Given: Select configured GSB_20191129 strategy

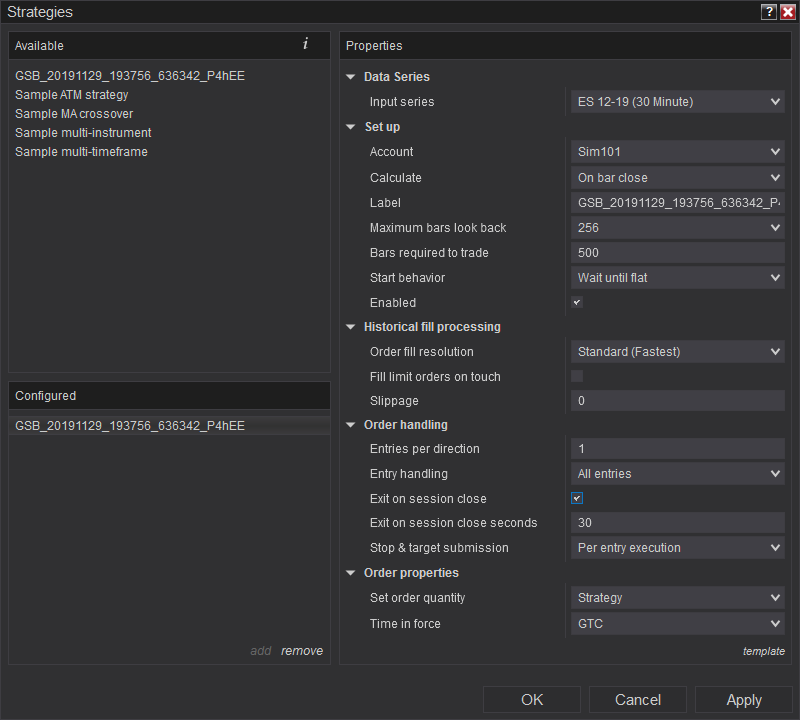Looking at the screenshot, I should click(x=130, y=426).
